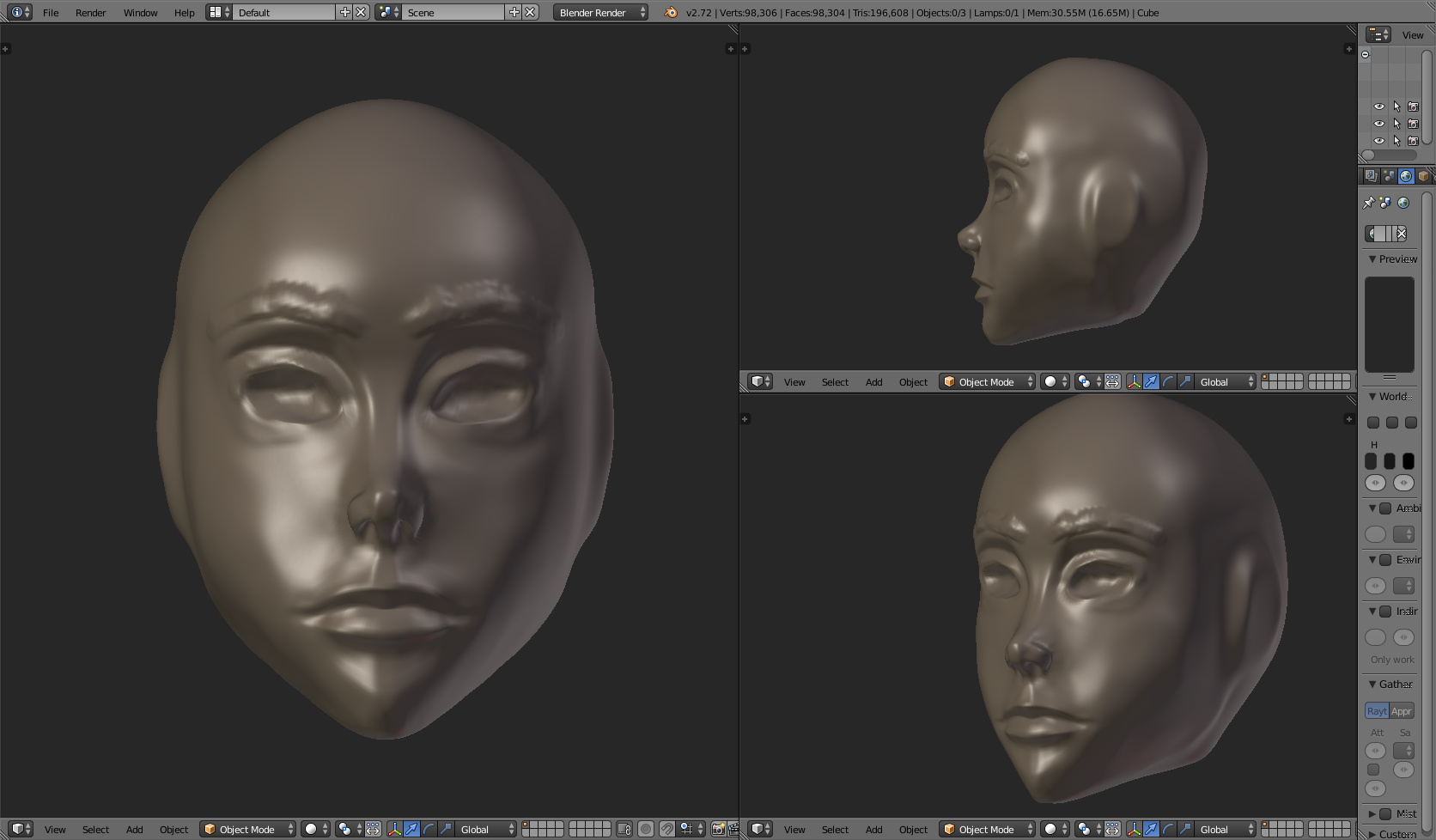This screenshot has height=840, width=1436.
Task: Open snap element selector in left viewport header
Action: tap(691, 829)
